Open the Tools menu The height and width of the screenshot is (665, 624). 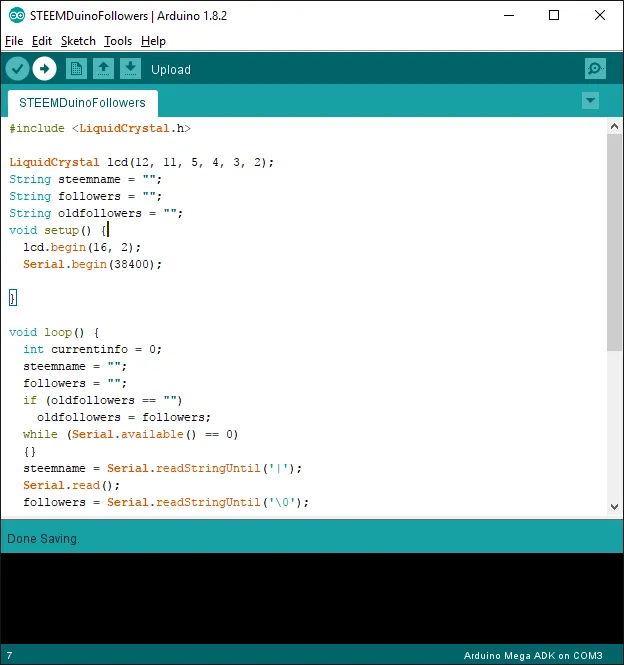pos(118,41)
